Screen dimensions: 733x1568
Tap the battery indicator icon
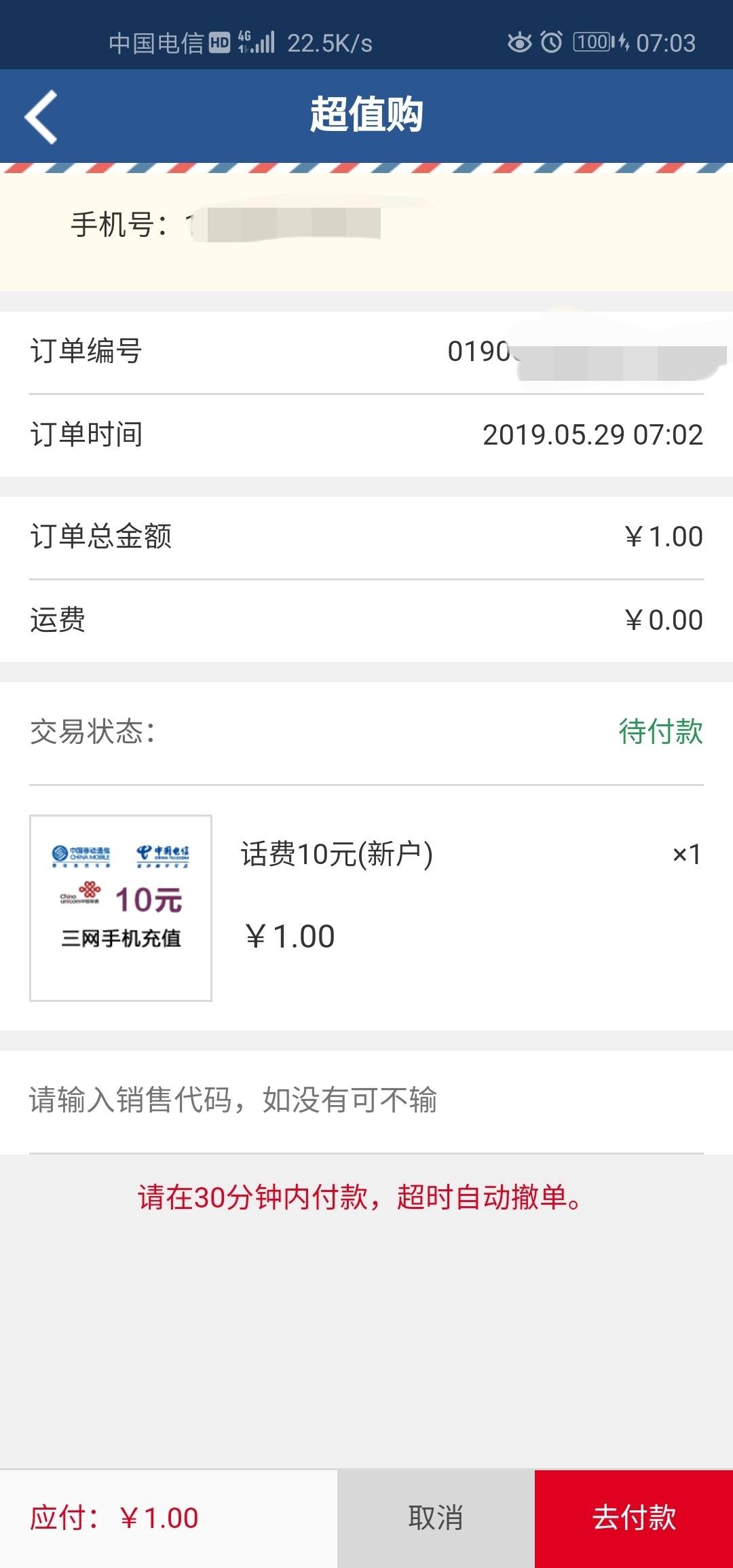(601, 43)
